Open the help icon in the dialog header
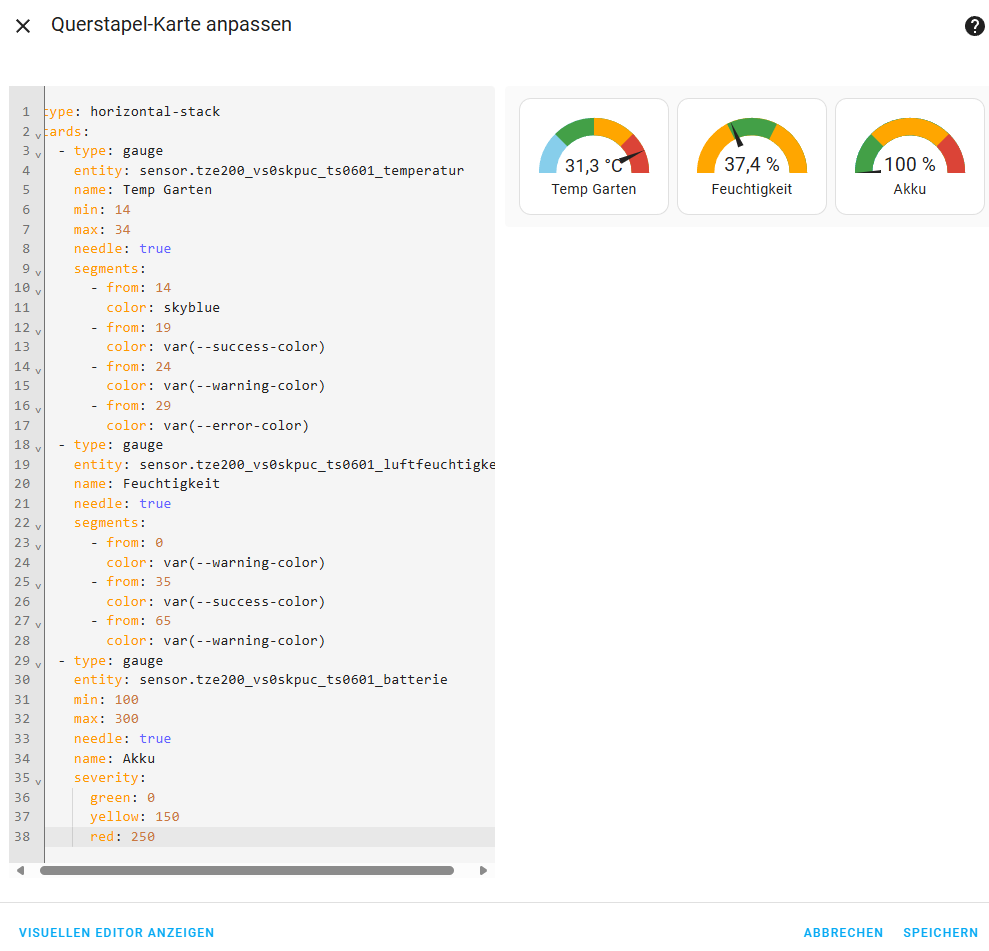Image resolution: width=989 pixels, height=951 pixels. (974, 26)
